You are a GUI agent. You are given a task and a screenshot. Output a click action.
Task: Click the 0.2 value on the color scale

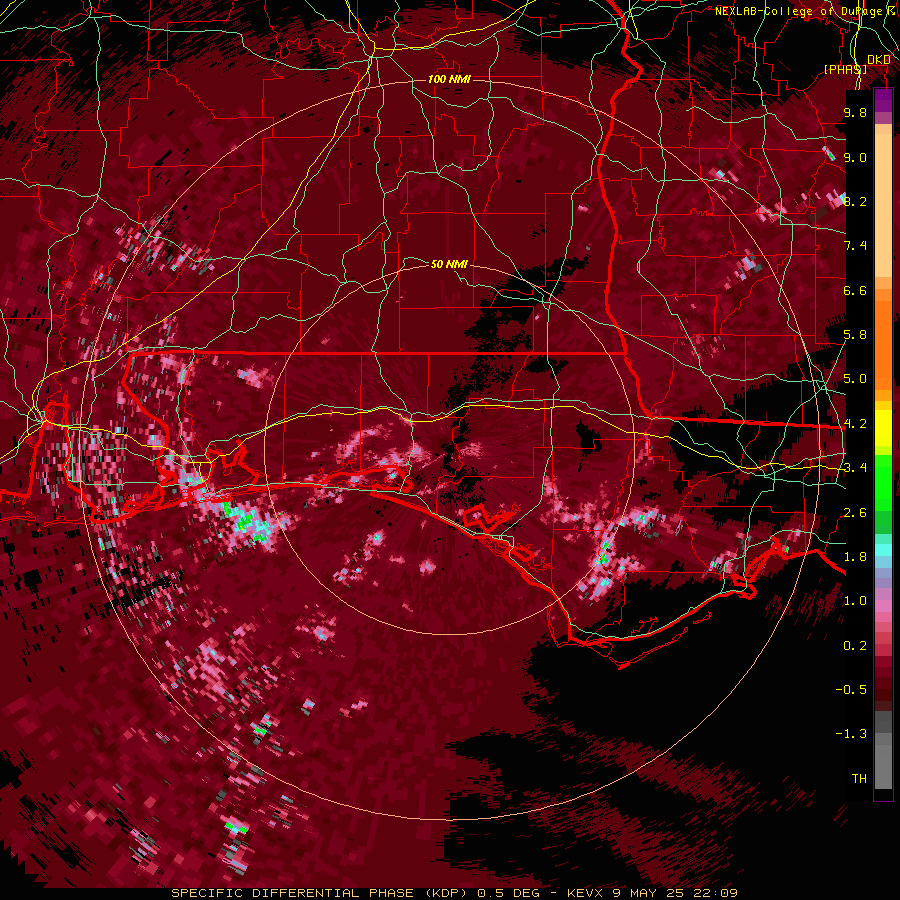[855, 646]
